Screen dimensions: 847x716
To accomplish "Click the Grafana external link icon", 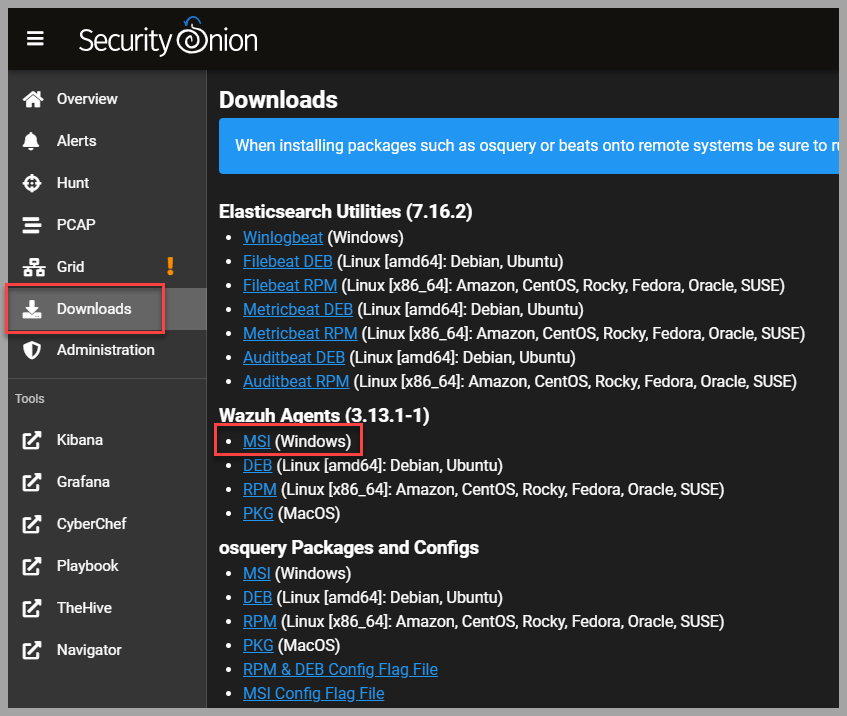I will [x=31, y=482].
